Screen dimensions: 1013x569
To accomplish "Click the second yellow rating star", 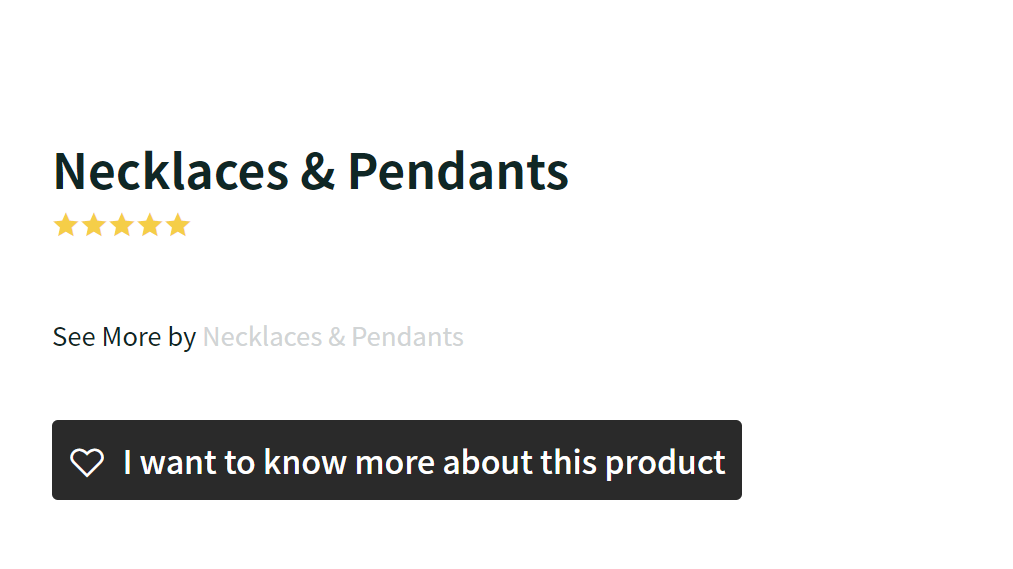I will click(94, 225).
